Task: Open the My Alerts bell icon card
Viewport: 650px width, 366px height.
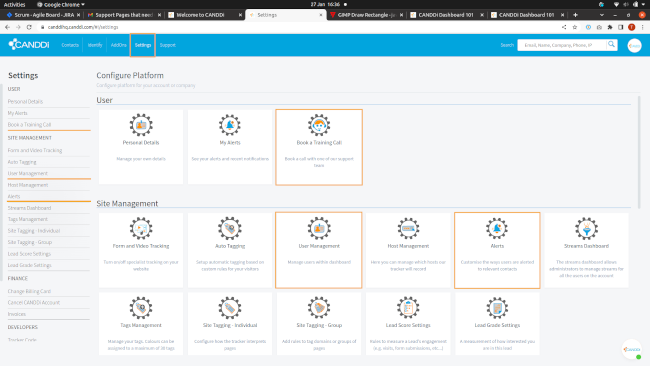Action: tap(230, 125)
